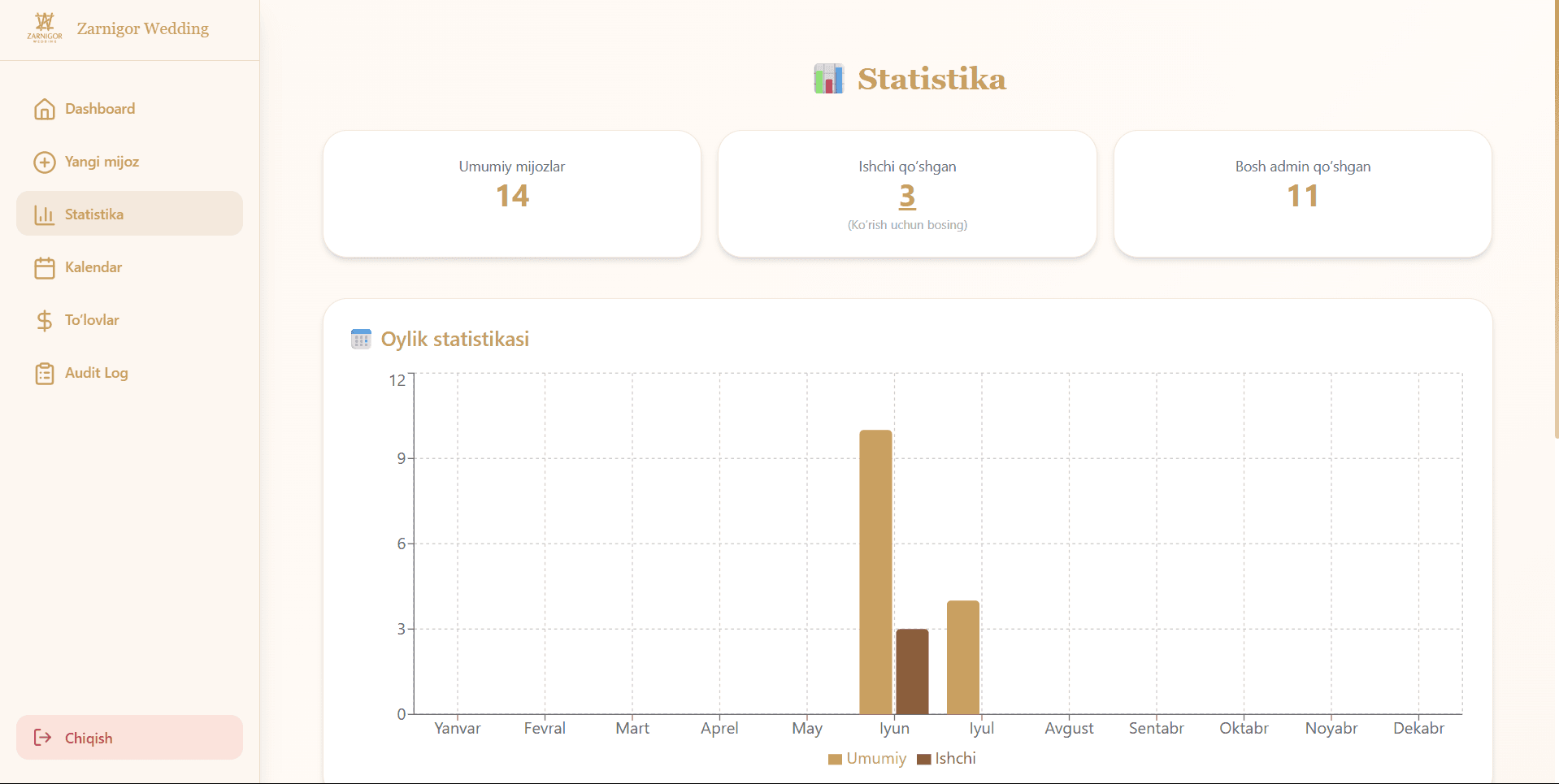Toggle the Ishchi series in chart legend
Image resolution: width=1559 pixels, height=784 pixels.
click(x=946, y=759)
